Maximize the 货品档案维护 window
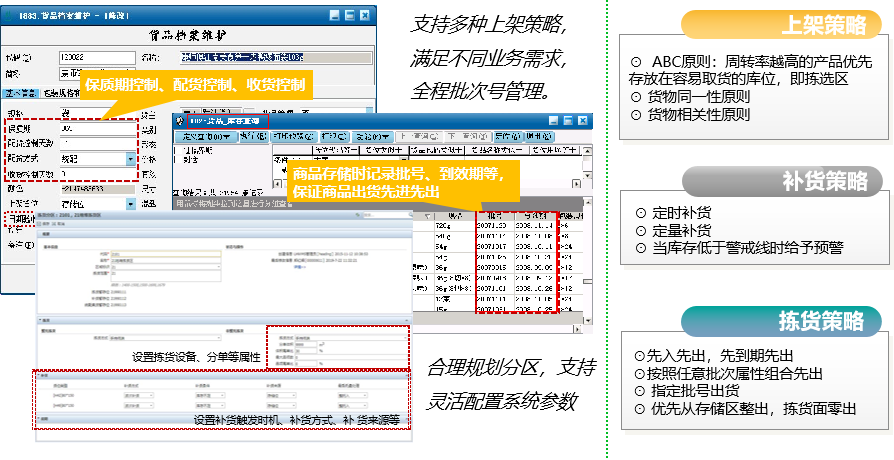The image size is (894, 460). pos(349,16)
